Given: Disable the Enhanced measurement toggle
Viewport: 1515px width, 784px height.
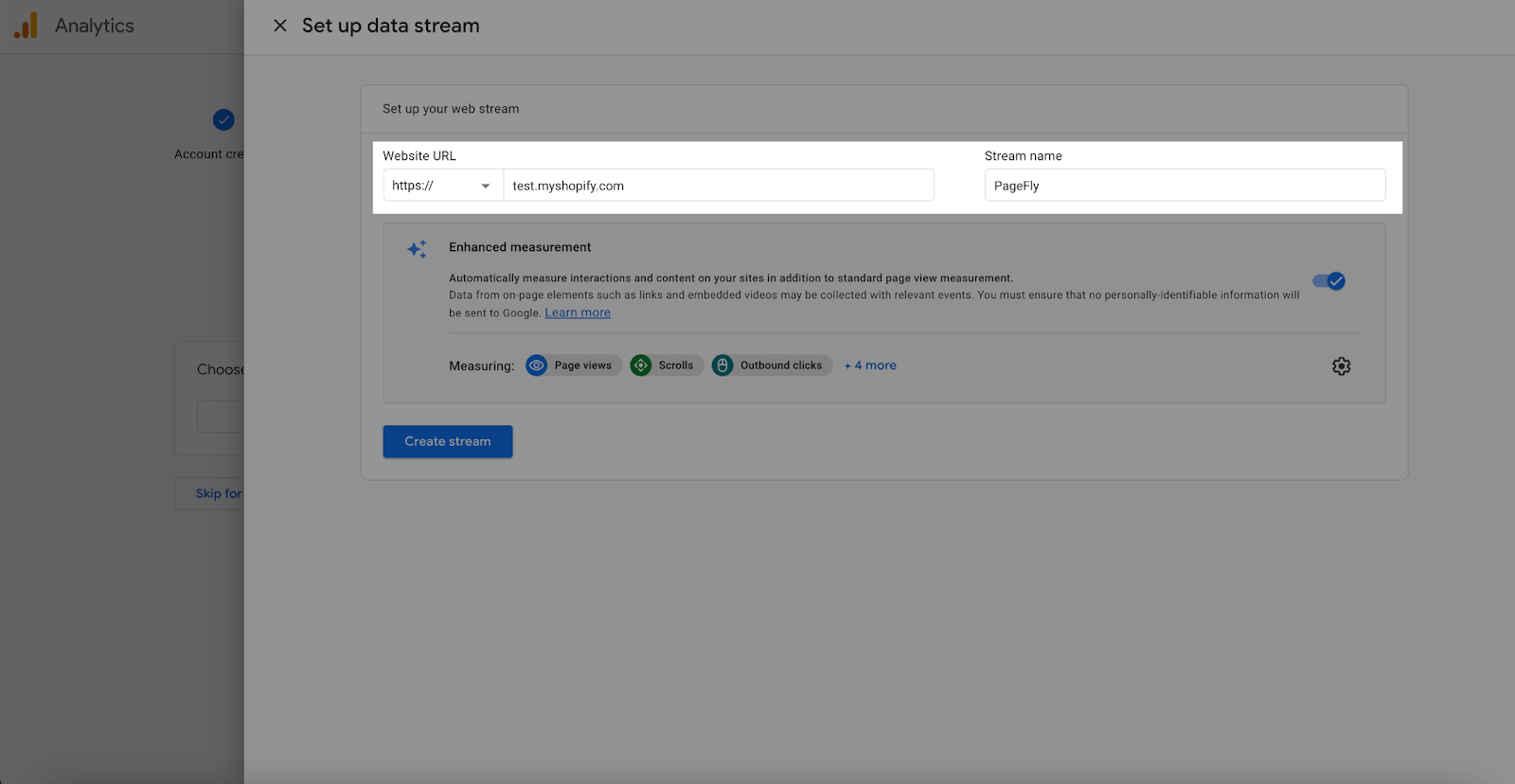Looking at the screenshot, I should coord(1328,281).
